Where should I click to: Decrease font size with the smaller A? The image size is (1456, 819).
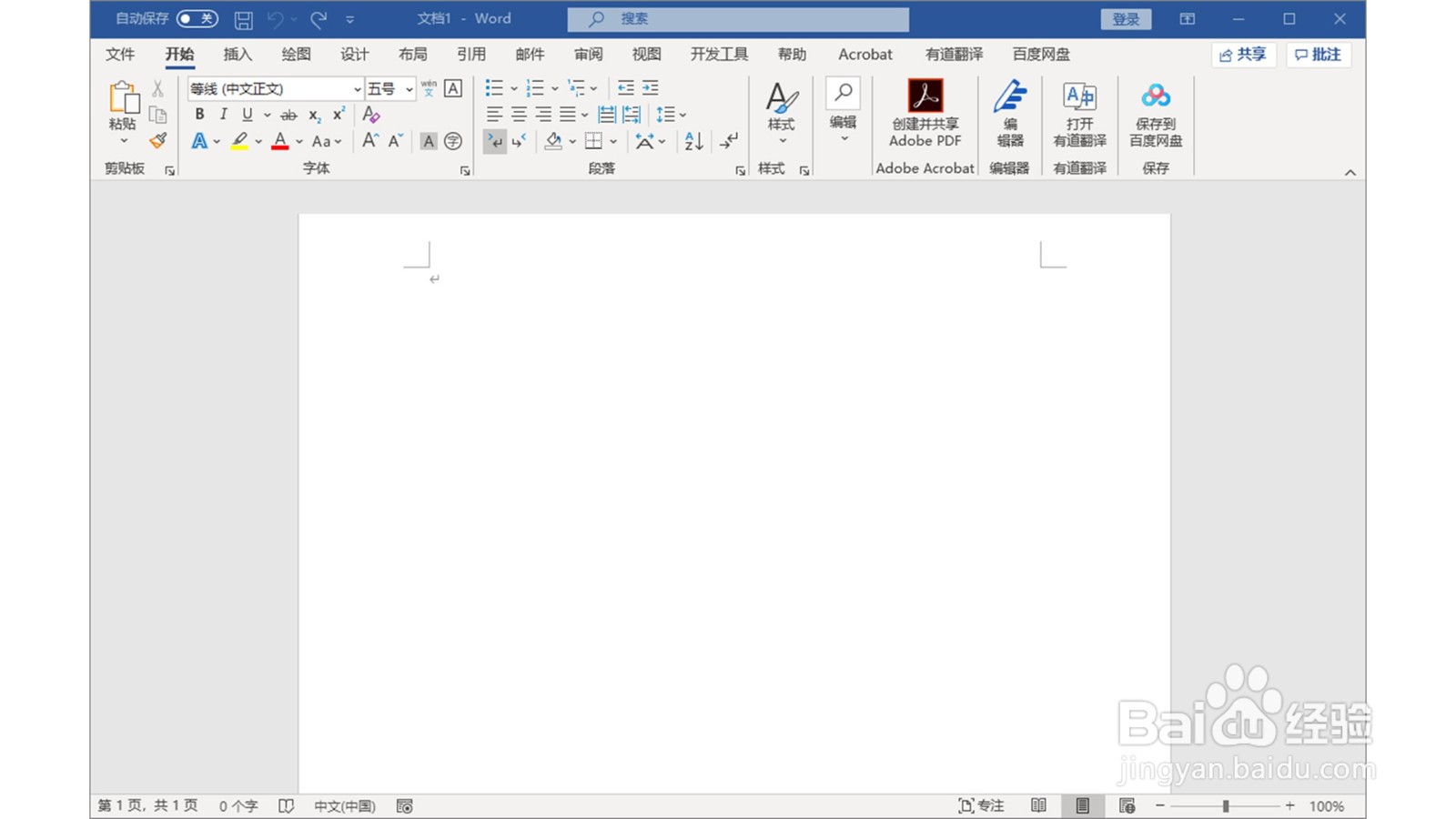(395, 140)
